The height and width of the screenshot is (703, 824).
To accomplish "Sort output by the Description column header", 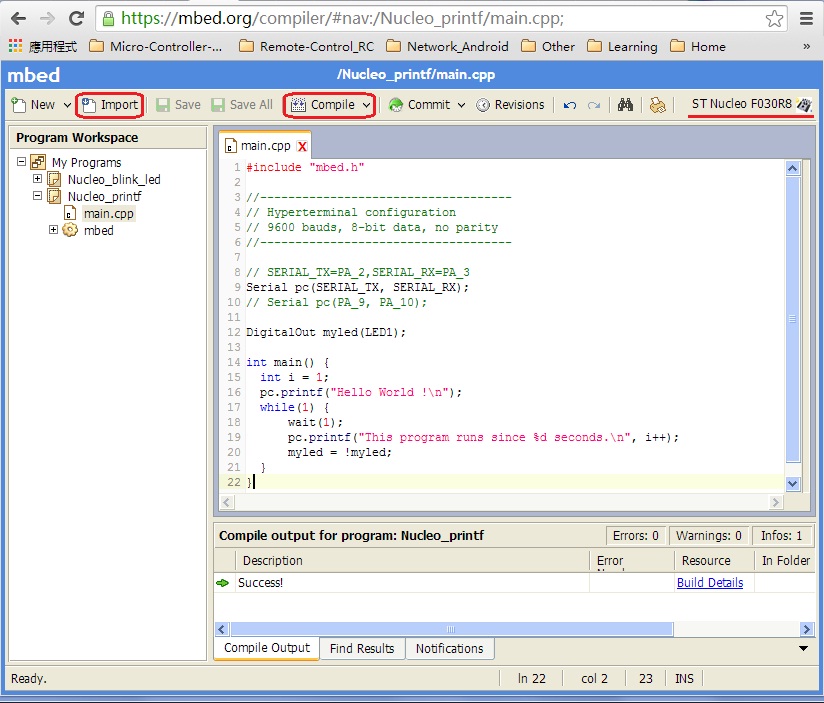I will 413,561.
